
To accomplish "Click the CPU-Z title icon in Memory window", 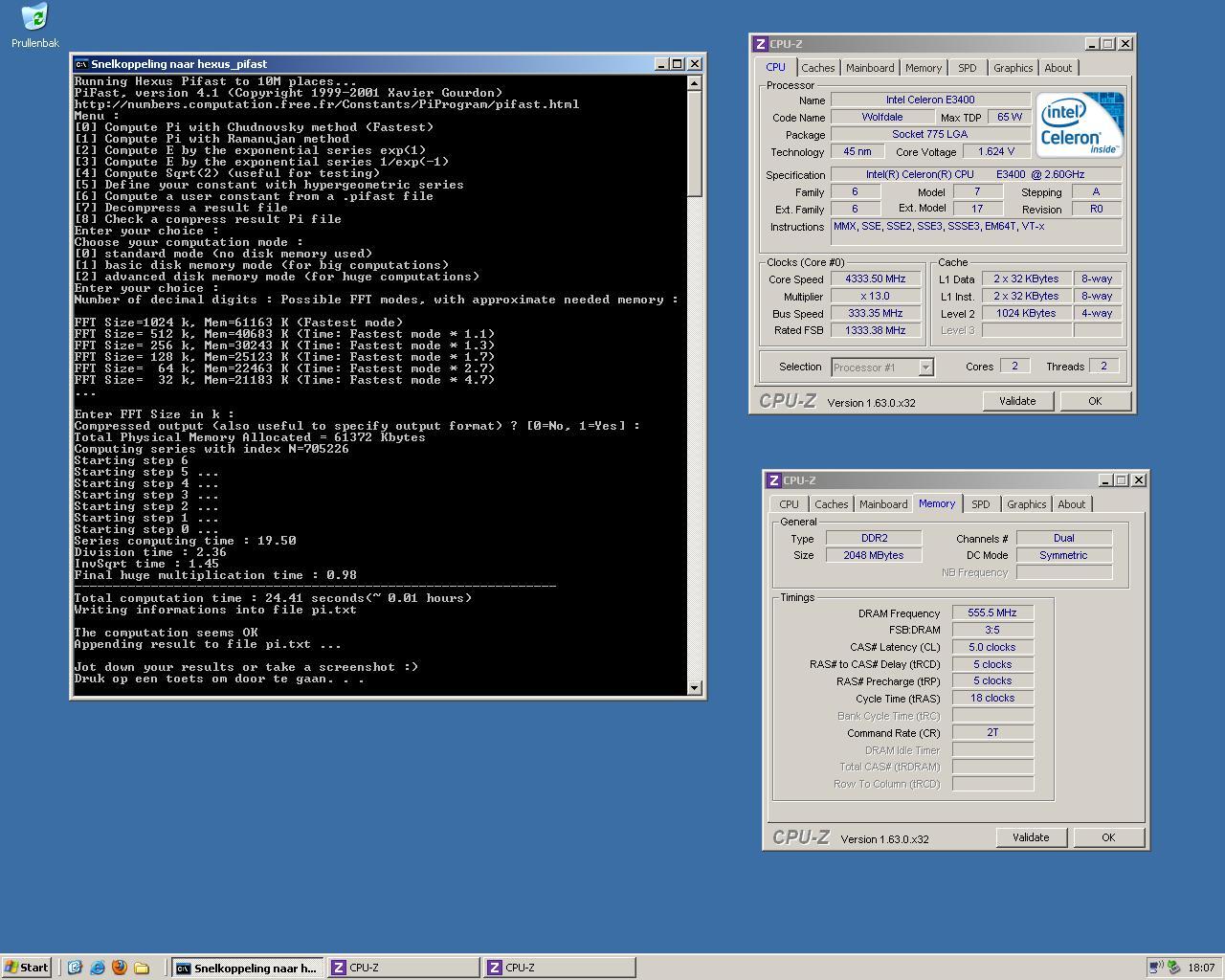I will pyautogui.click(x=773, y=480).
